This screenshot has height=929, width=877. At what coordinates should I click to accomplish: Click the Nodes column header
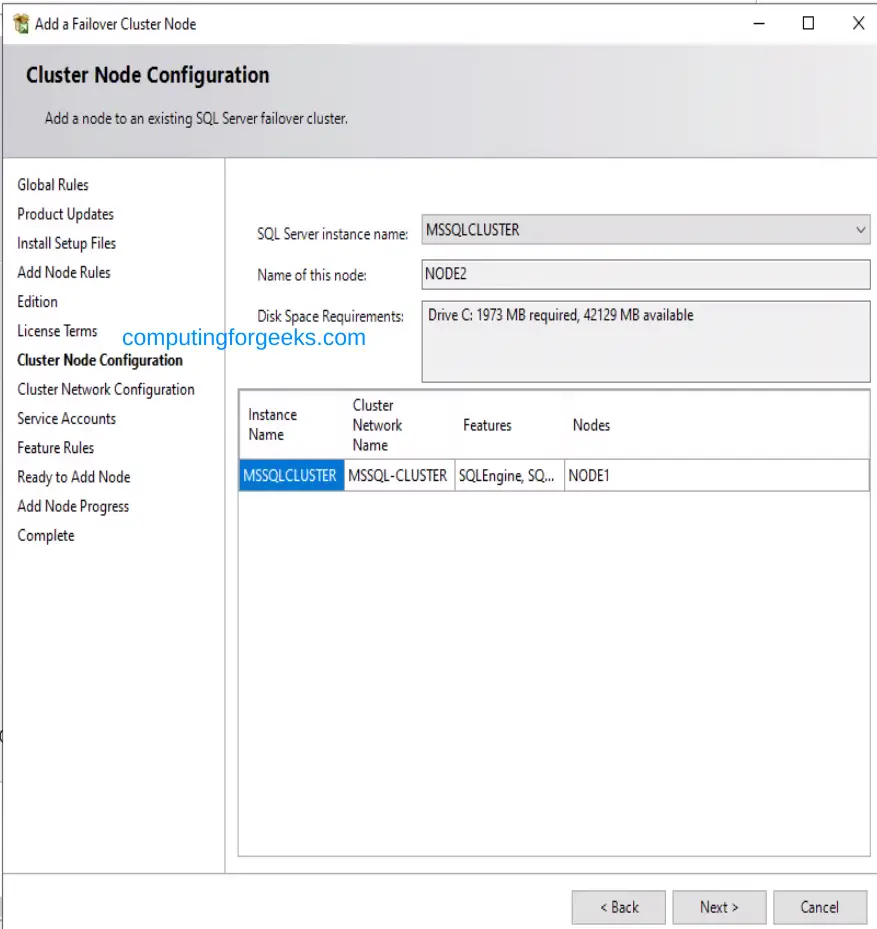coord(717,425)
